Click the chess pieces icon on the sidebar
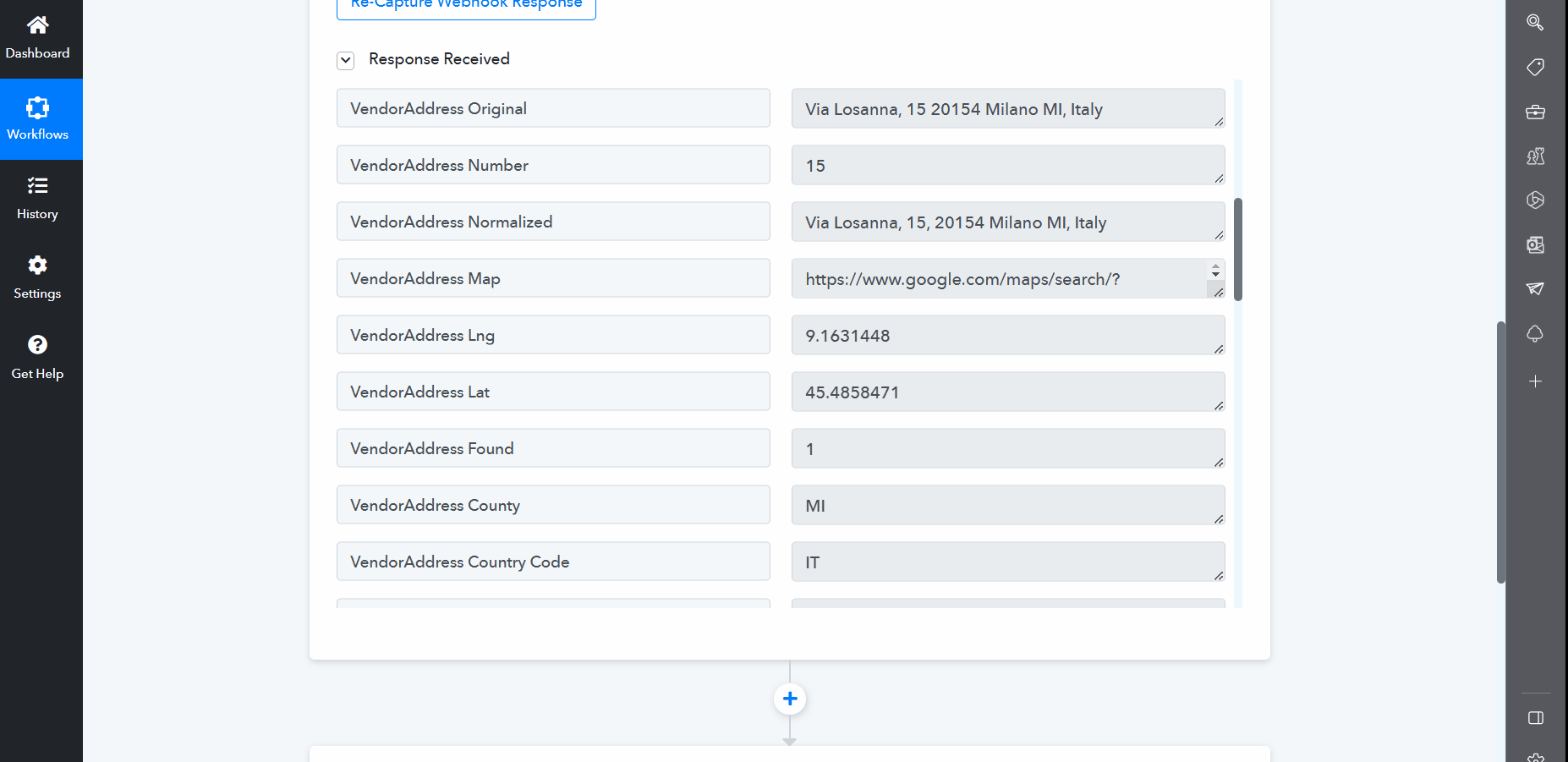The image size is (1568, 762). 1535,156
